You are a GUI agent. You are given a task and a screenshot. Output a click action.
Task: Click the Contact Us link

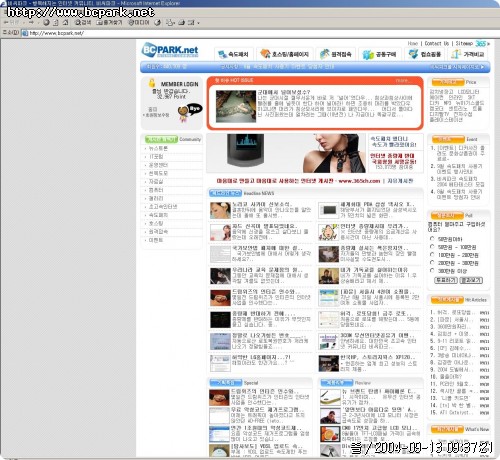(x=436, y=43)
